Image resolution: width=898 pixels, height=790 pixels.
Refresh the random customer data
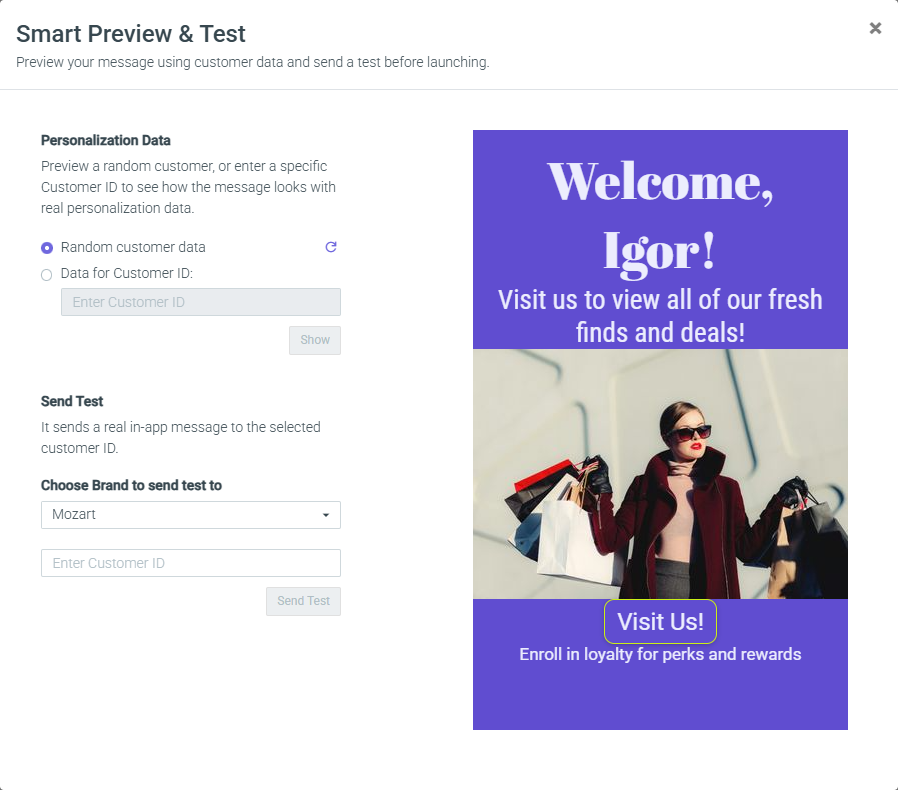(x=331, y=247)
